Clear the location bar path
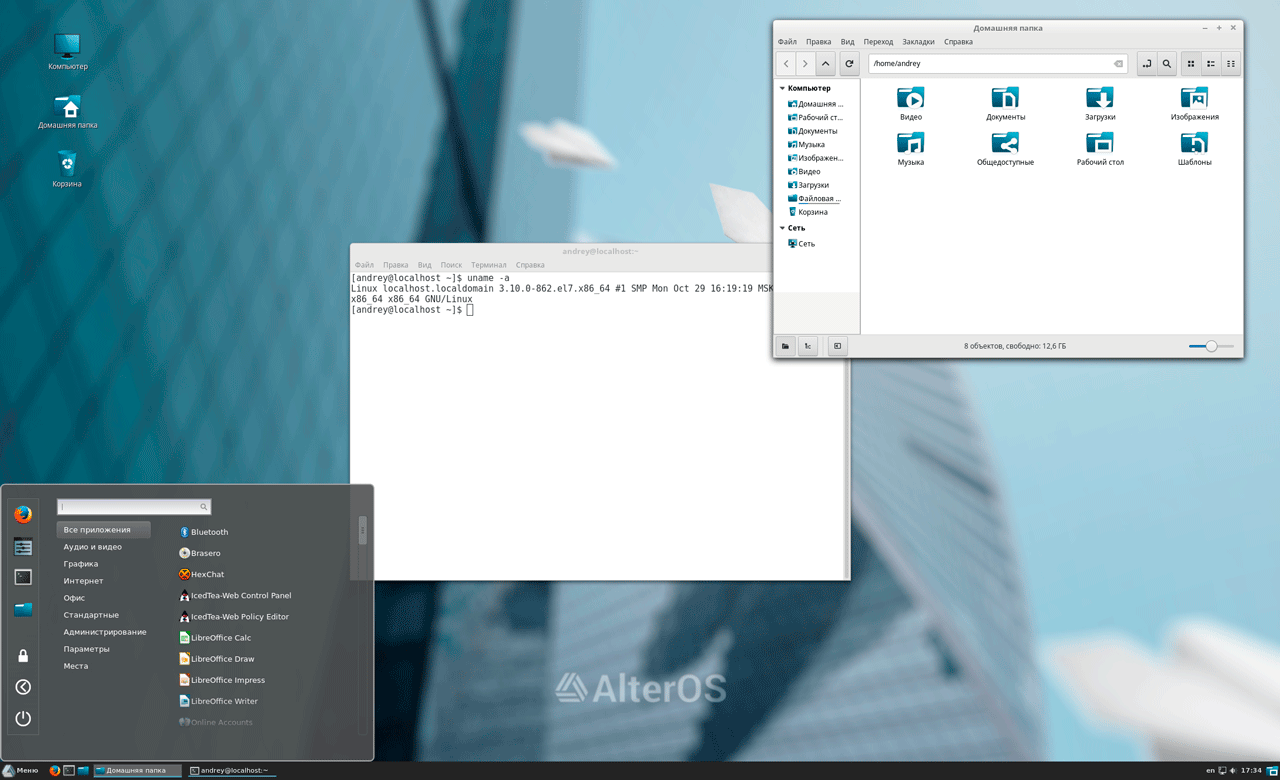The height and width of the screenshot is (780, 1280). click(x=1119, y=64)
